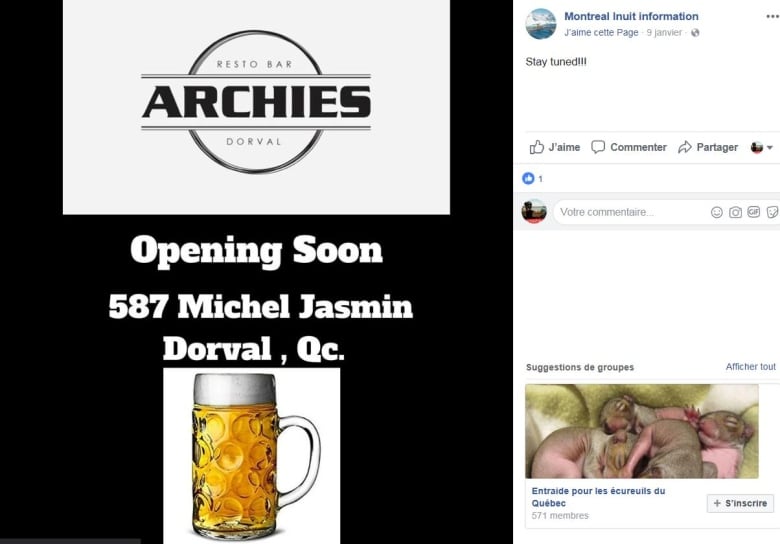Open the post options three-dots menu
Viewport: 780px width, 544px height.
pyautogui.click(x=773, y=16)
